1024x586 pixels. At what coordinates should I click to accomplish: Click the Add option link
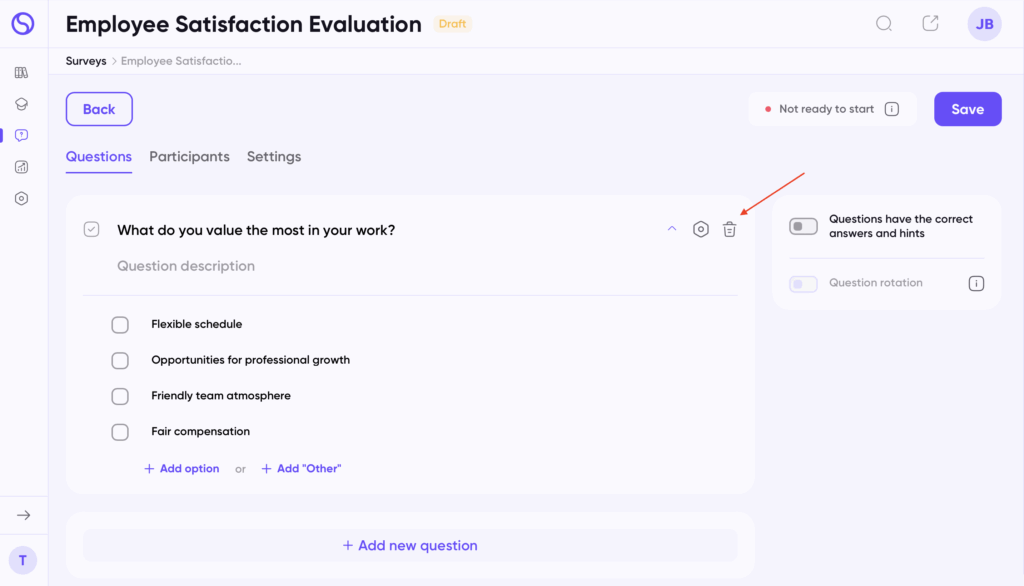click(x=182, y=469)
